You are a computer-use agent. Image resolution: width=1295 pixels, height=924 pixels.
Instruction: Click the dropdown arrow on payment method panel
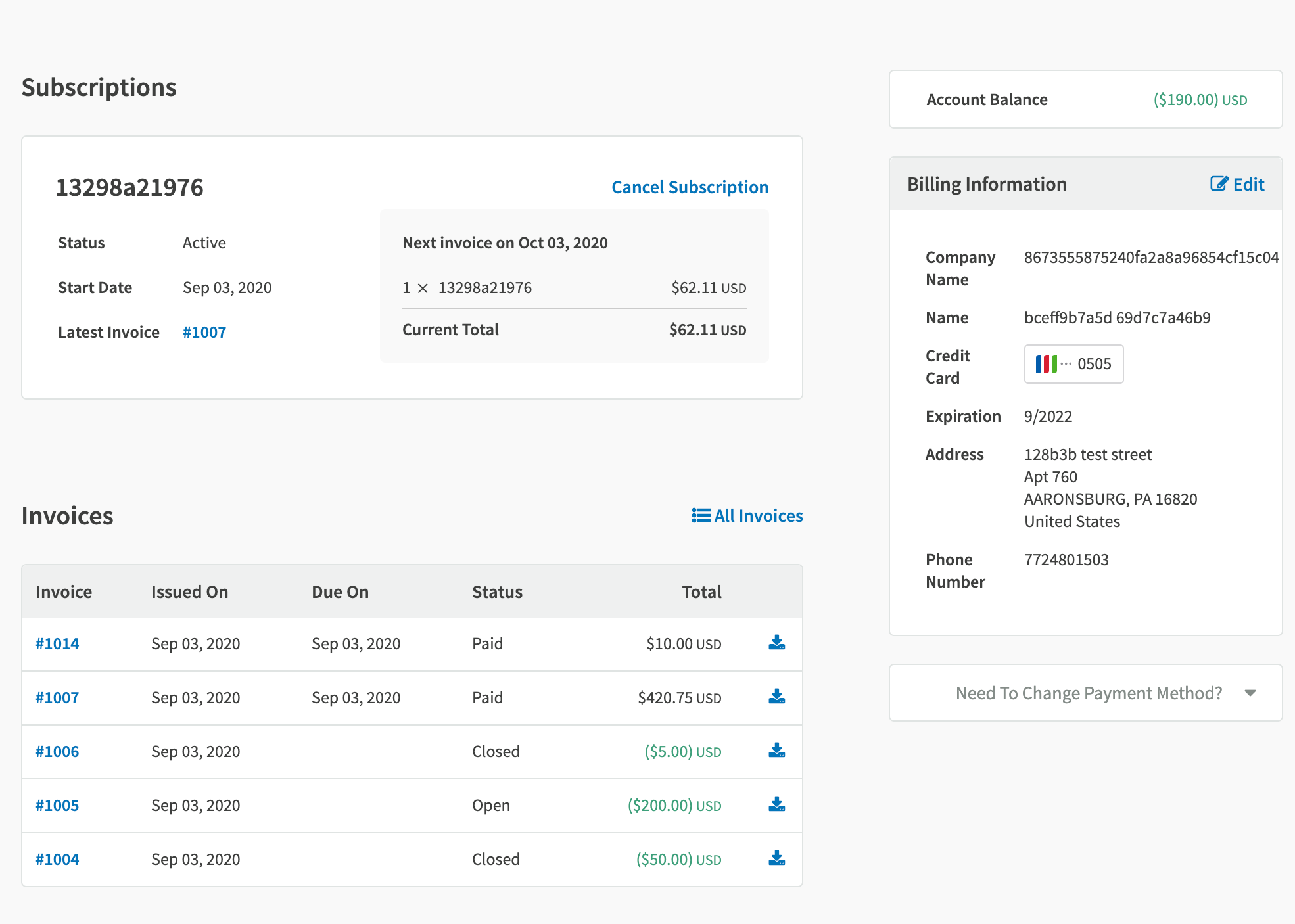click(x=1250, y=693)
